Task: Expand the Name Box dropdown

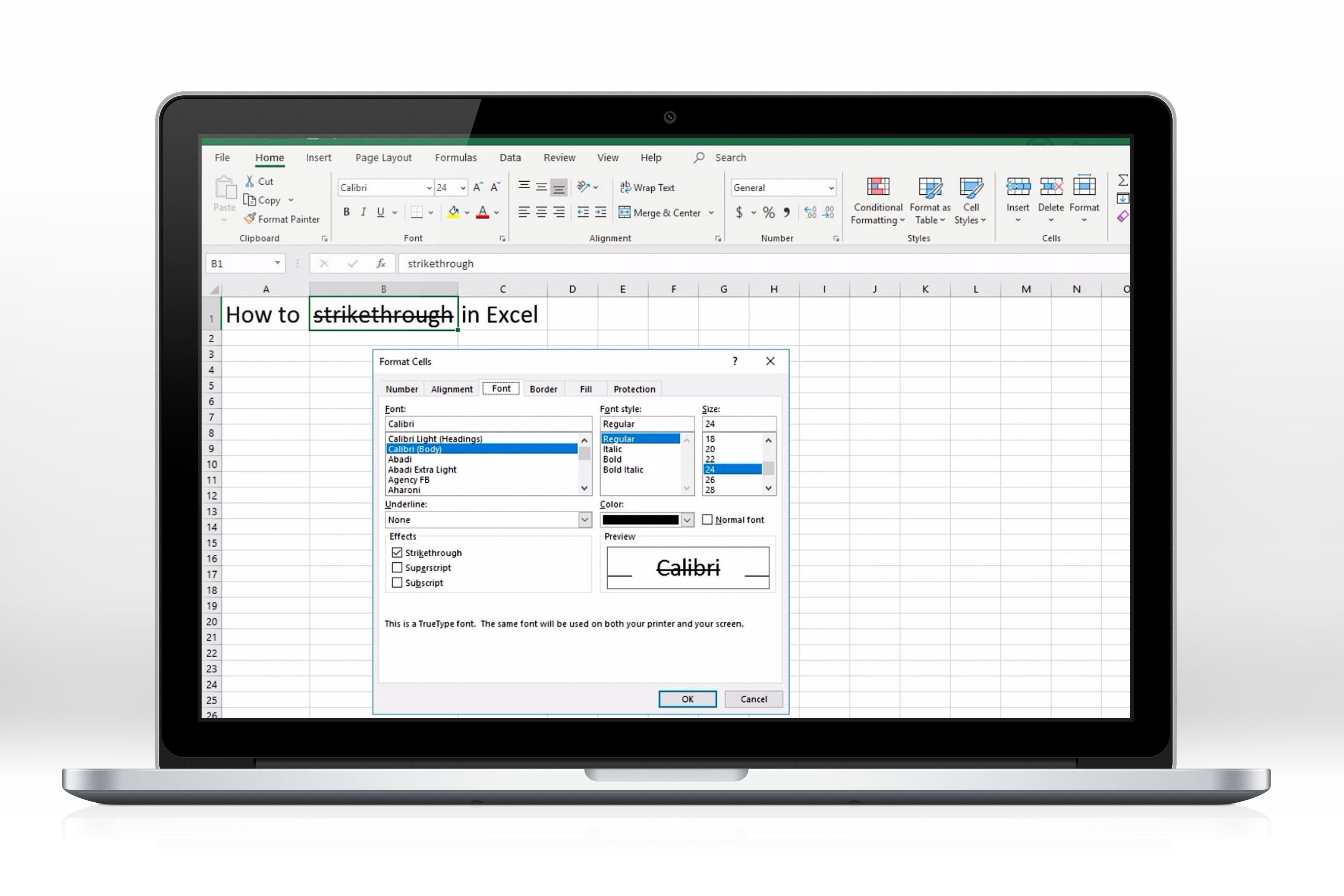Action: 277,263
